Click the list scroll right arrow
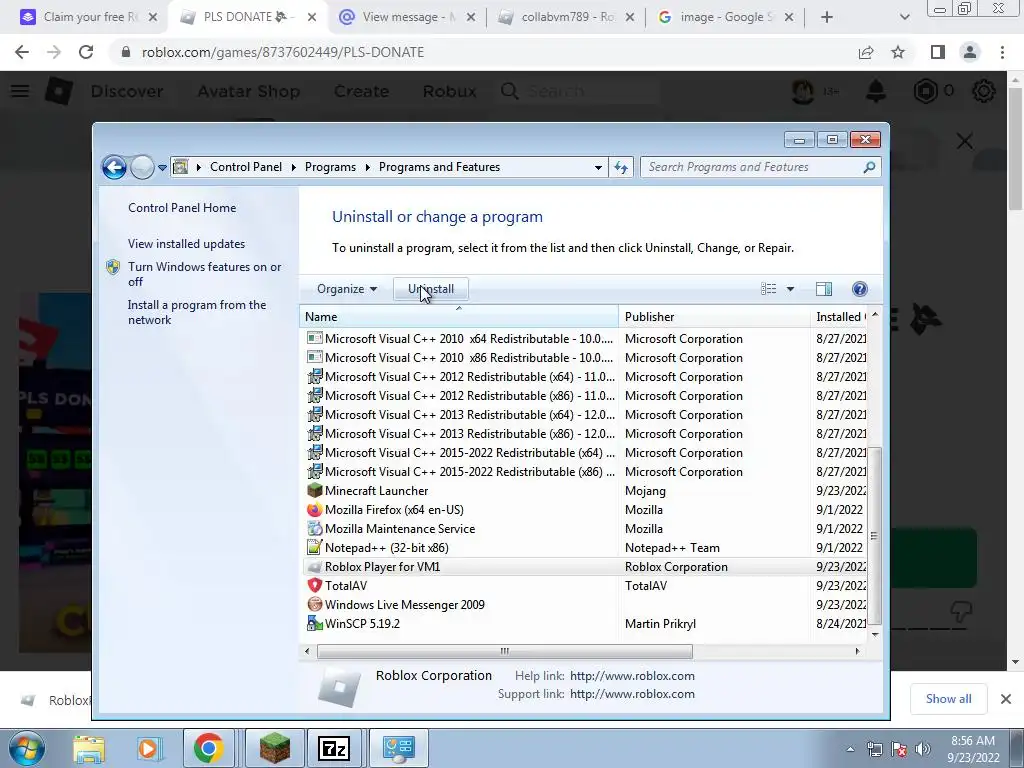Image resolution: width=1024 pixels, height=768 pixels. click(x=857, y=651)
